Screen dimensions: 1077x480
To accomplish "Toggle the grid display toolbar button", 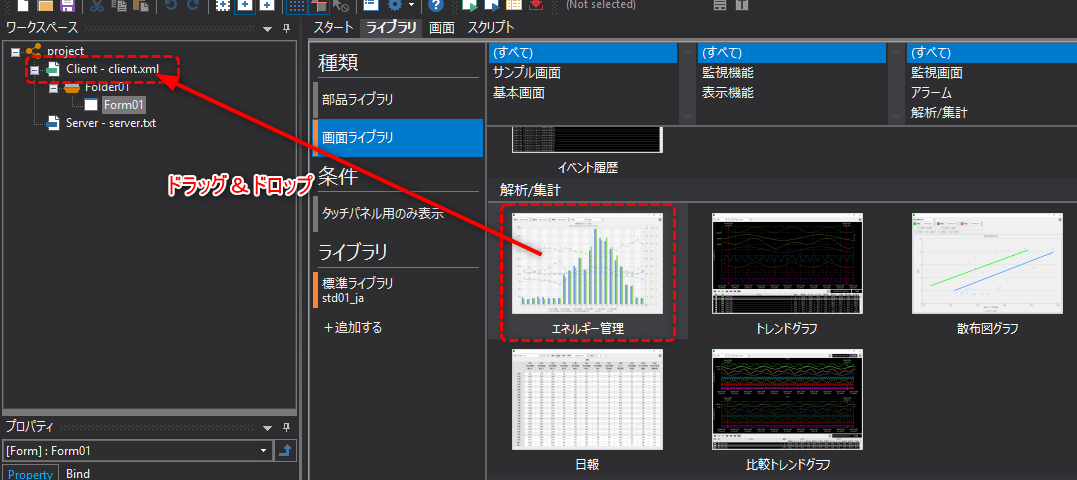I will click(x=297, y=6).
